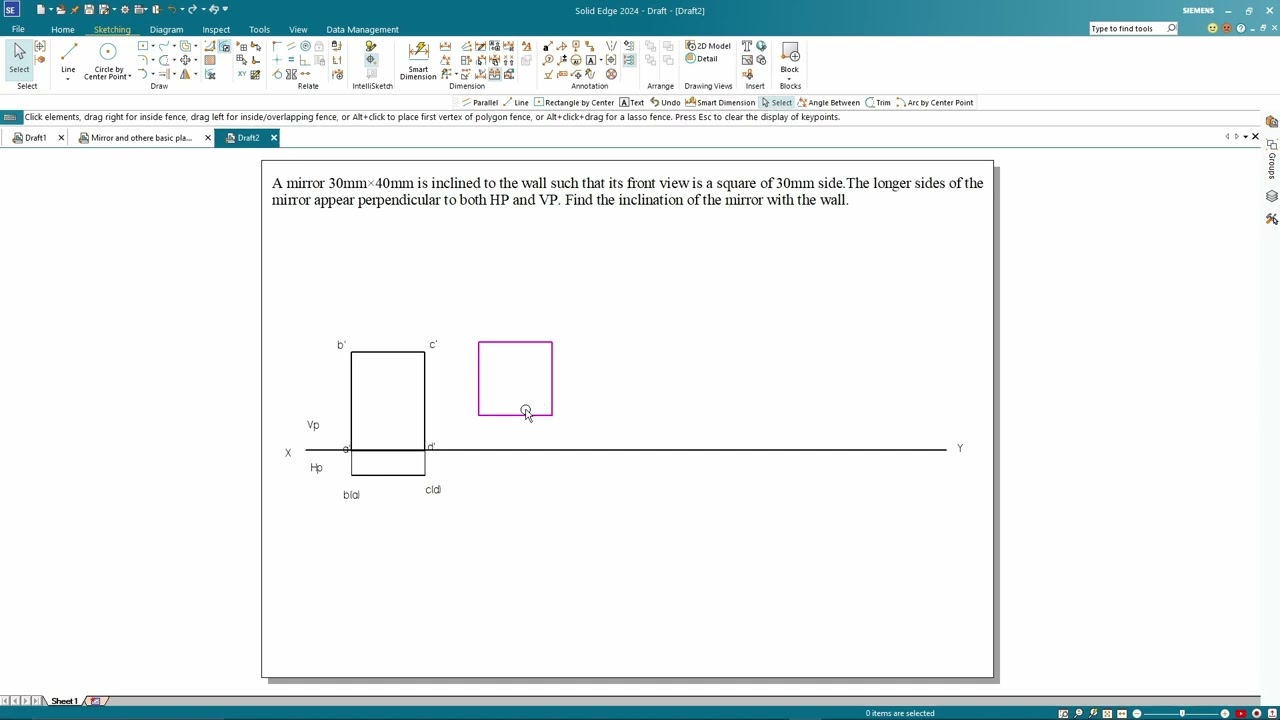Screen dimensions: 1280x720
Task: Click the document tabs list dropdown arrow
Action: pyautogui.click(x=1245, y=137)
